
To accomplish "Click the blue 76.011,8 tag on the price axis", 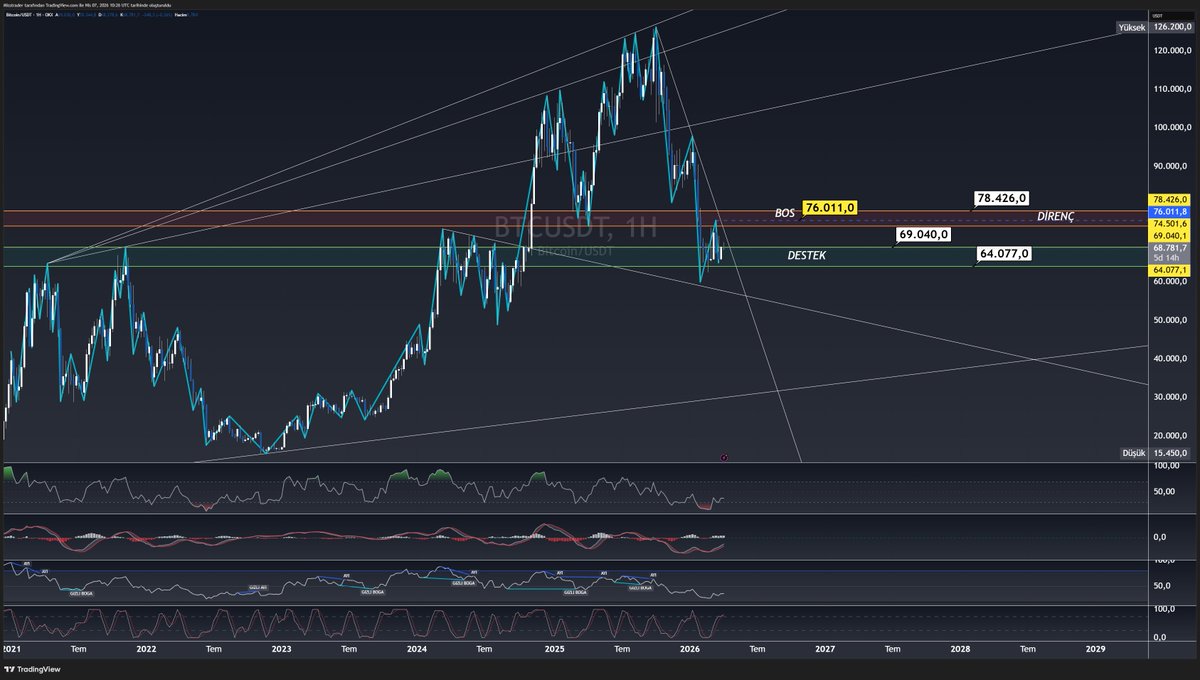I will (1170, 212).
